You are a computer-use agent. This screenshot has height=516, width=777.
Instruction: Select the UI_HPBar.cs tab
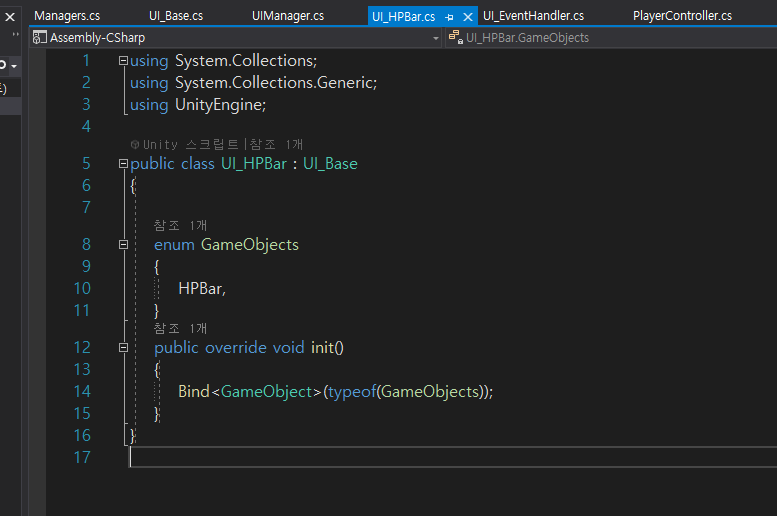[403, 17]
